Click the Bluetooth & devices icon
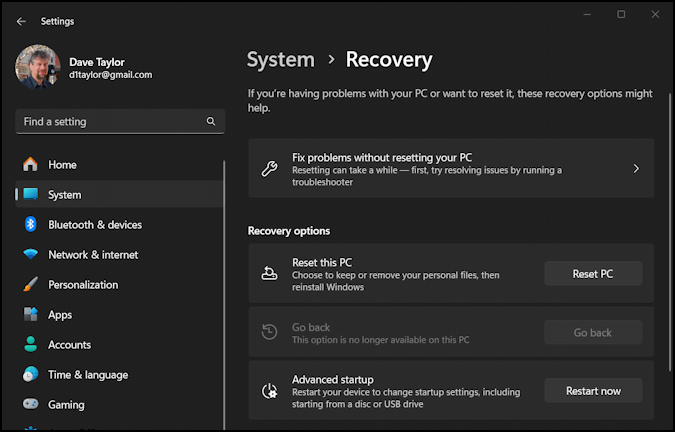This screenshot has width=675, height=432. click(x=30, y=225)
